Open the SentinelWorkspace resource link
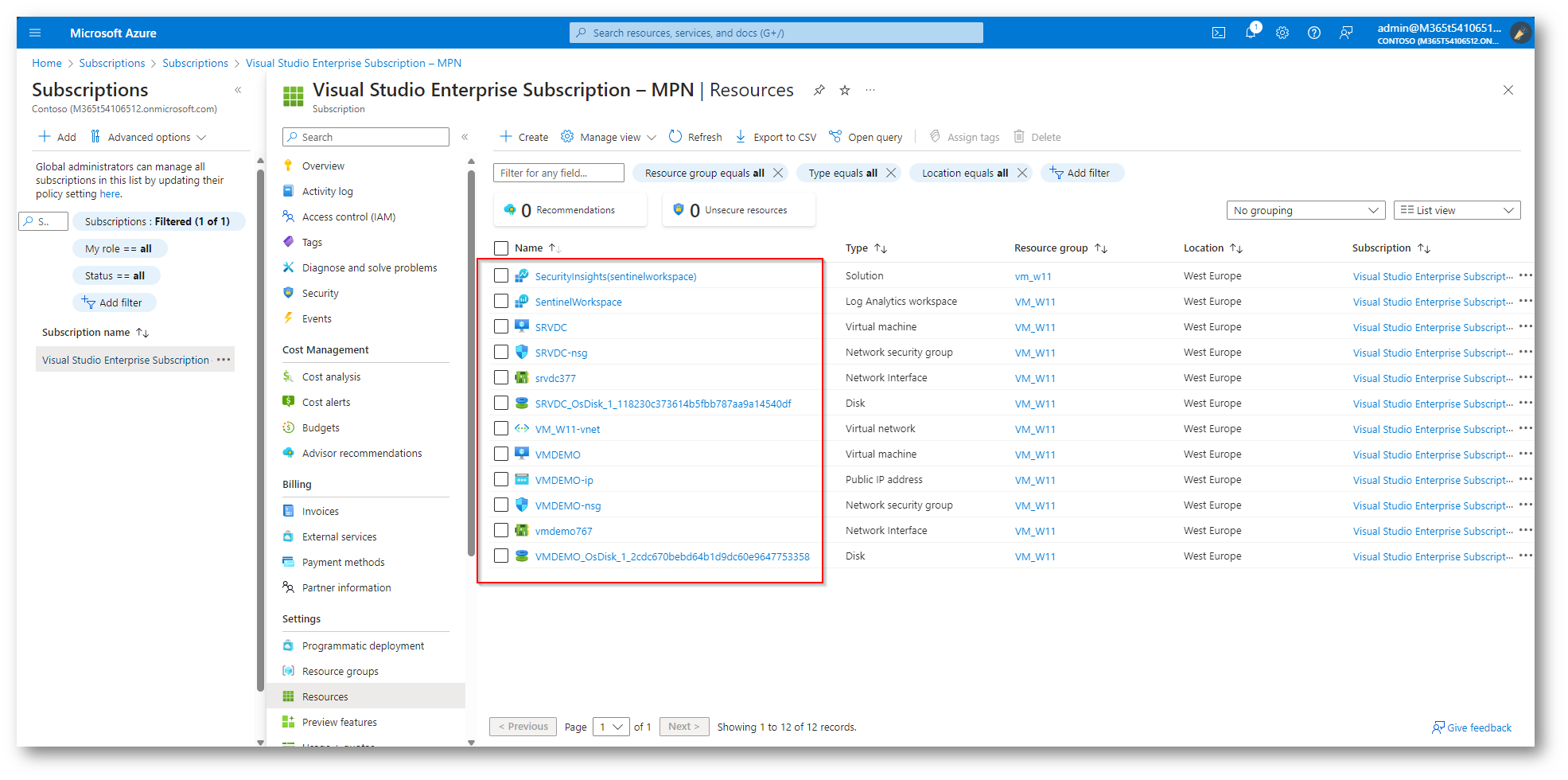The height and width of the screenshot is (780, 1568). [578, 302]
